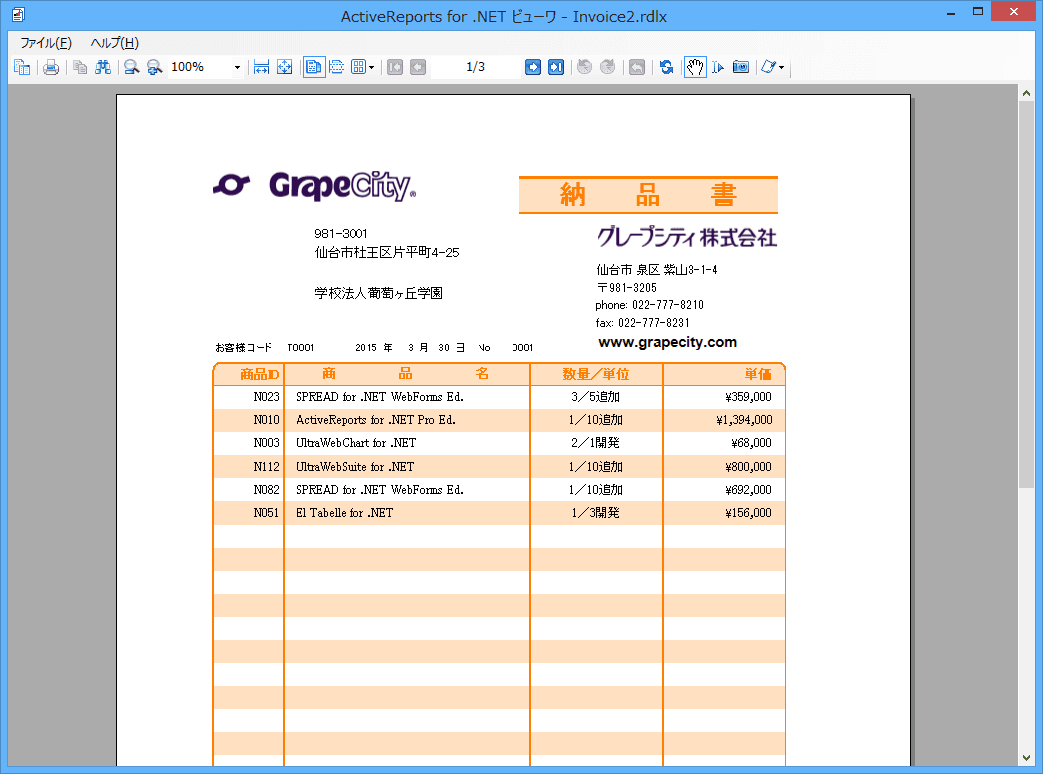The width and height of the screenshot is (1043, 774).
Task: Click the 商品ID column header
Action: pos(259,374)
